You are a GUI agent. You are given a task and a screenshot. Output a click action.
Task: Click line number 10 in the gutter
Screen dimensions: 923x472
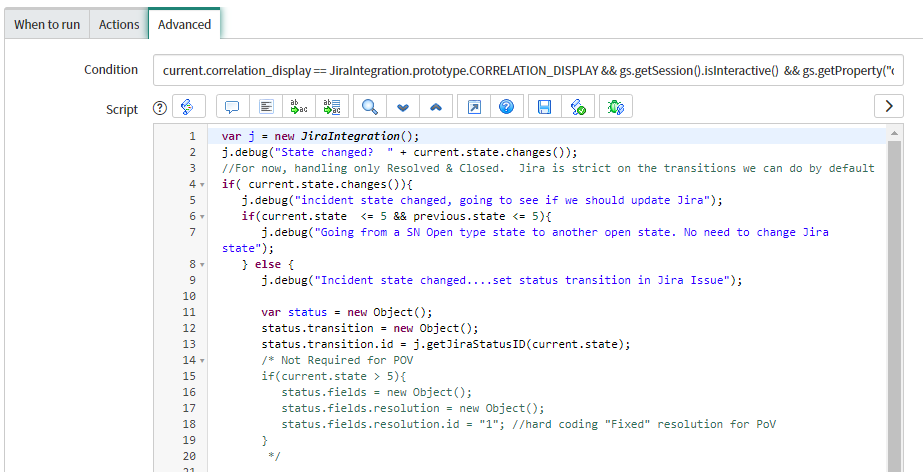(x=190, y=296)
